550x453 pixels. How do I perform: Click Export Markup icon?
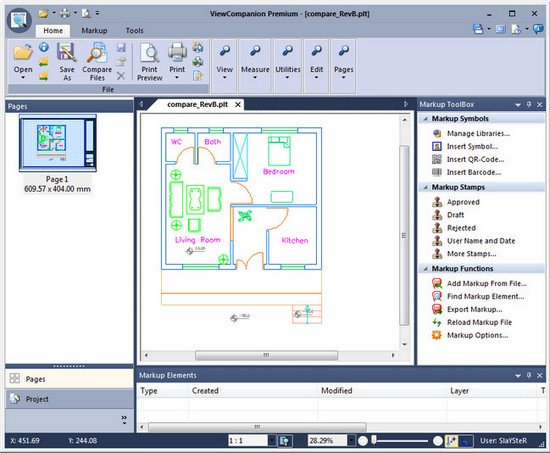pos(437,309)
